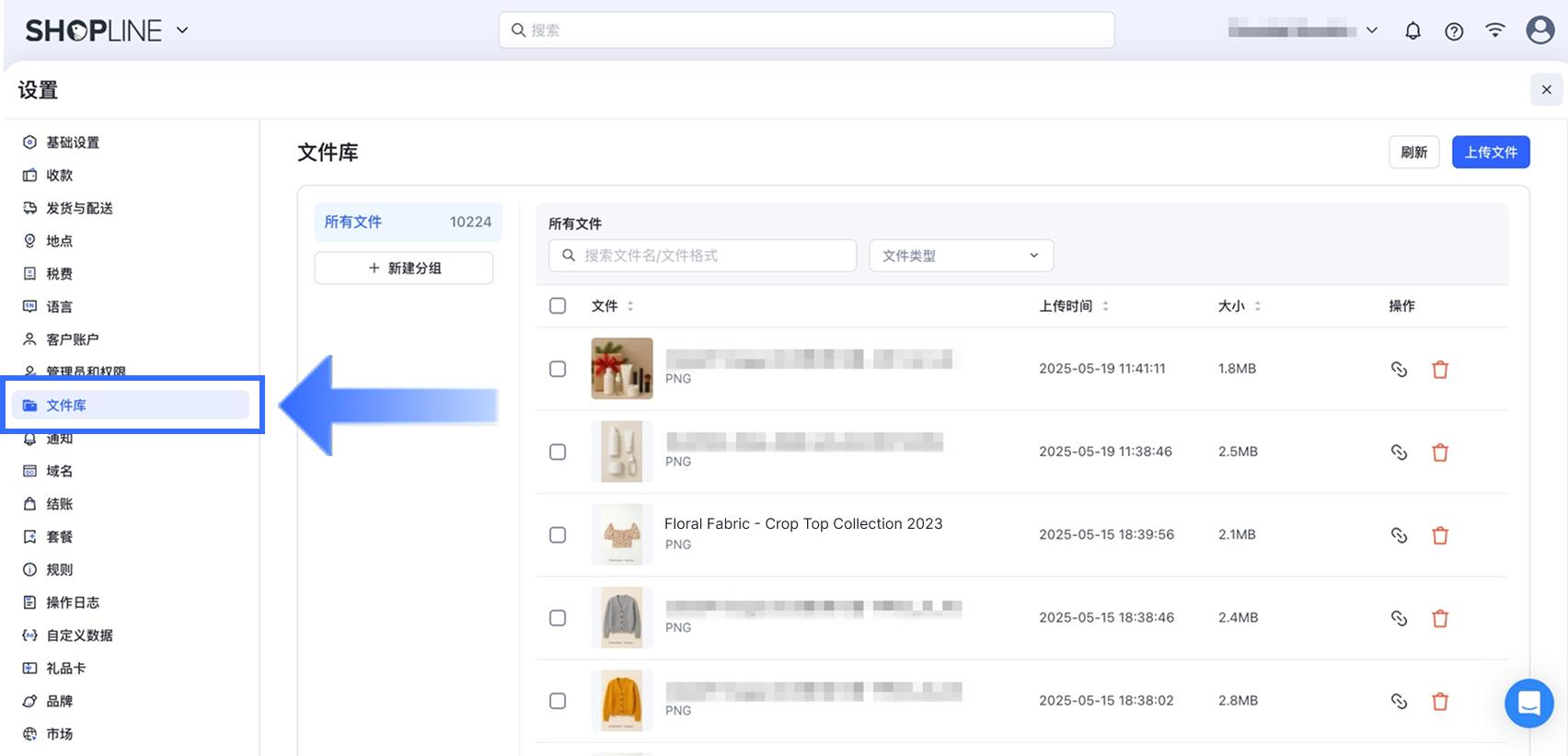This screenshot has height=756, width=1568.
Task: Copy link for the 11:38:46 file
Action: [x=1399, y=452]
